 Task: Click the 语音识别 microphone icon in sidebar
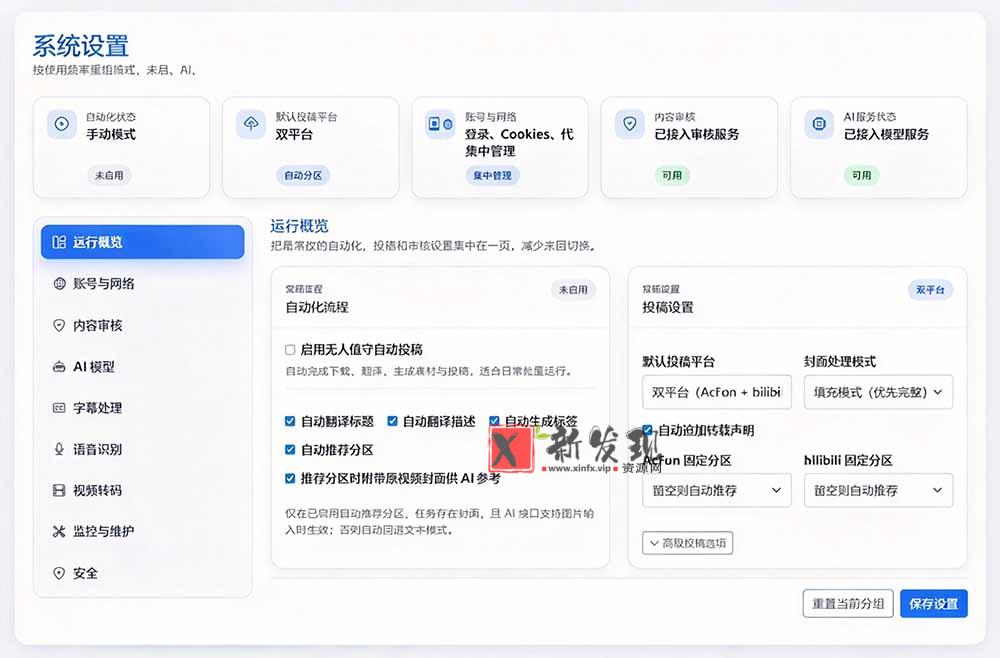pos(59,449)
